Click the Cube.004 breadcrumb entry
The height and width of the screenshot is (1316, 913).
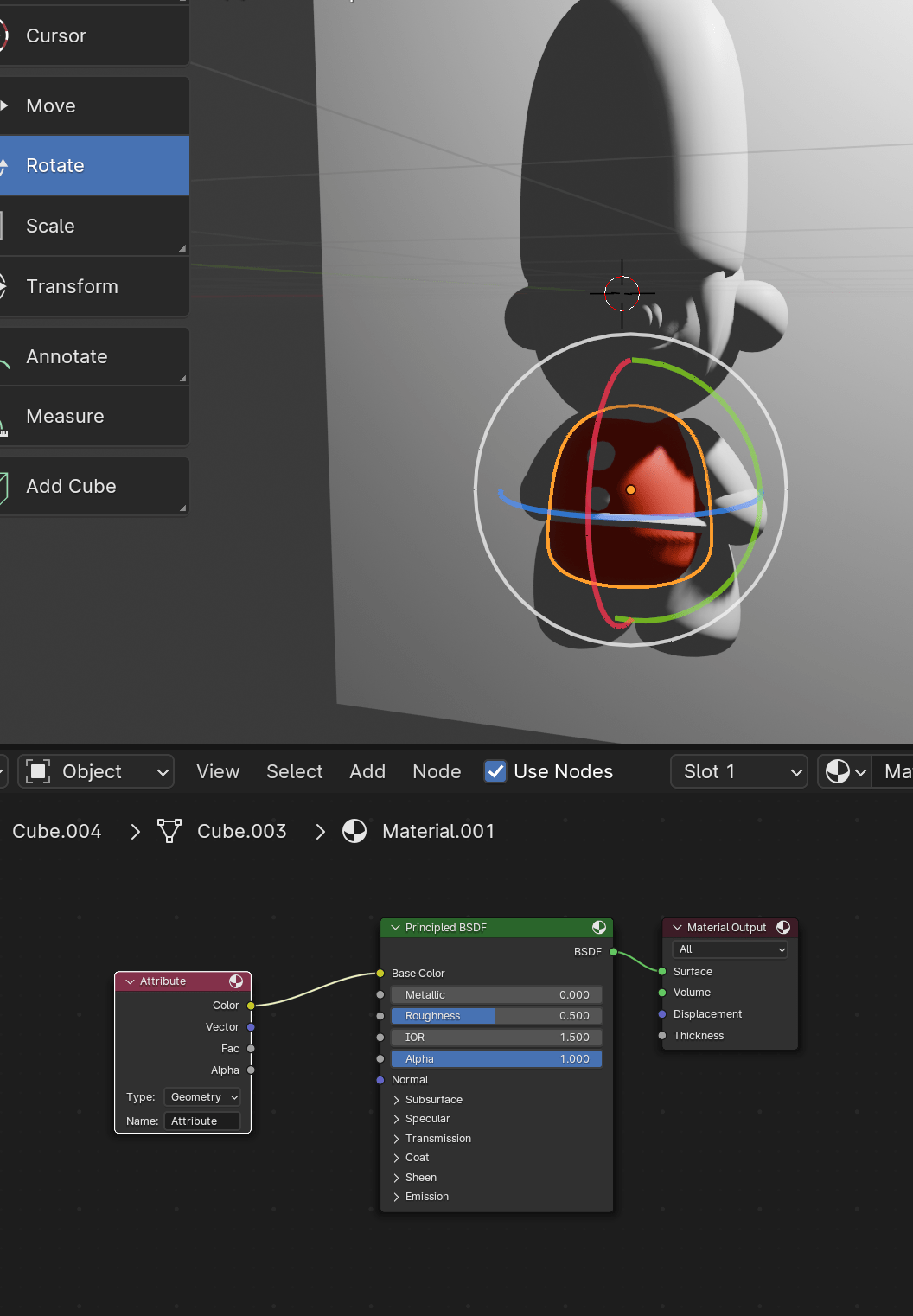(56, 831)
